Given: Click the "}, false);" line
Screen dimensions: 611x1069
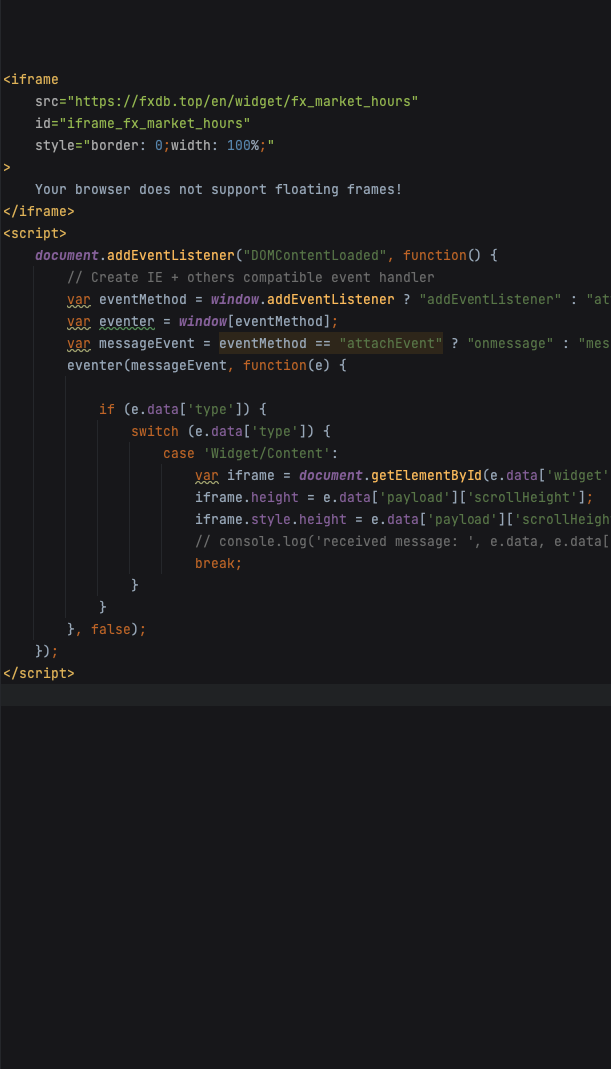Looking at the screenshot, I should (107, 629).
